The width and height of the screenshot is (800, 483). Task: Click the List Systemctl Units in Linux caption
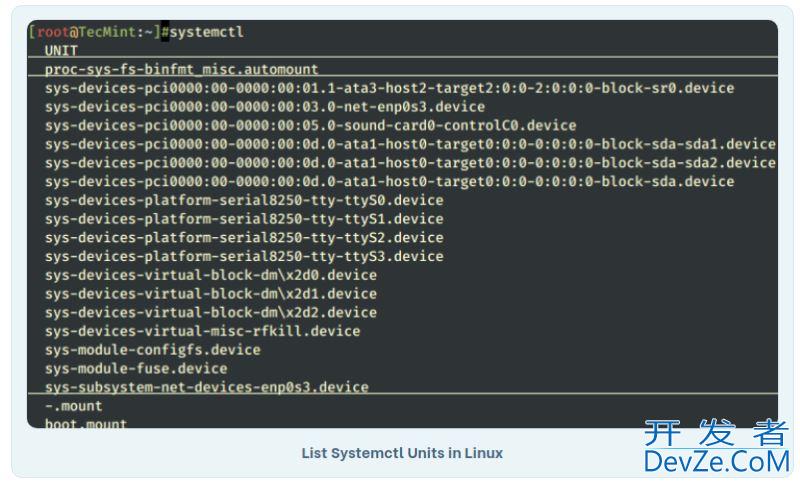[402, 453]
